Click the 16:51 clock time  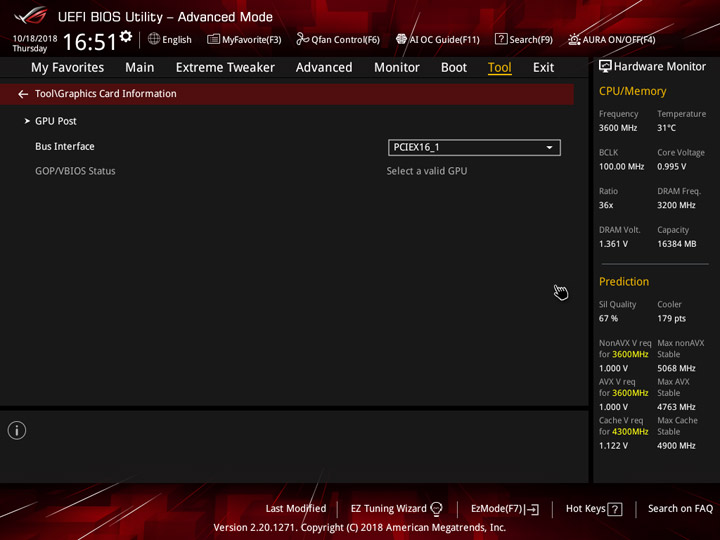(90, 42)
